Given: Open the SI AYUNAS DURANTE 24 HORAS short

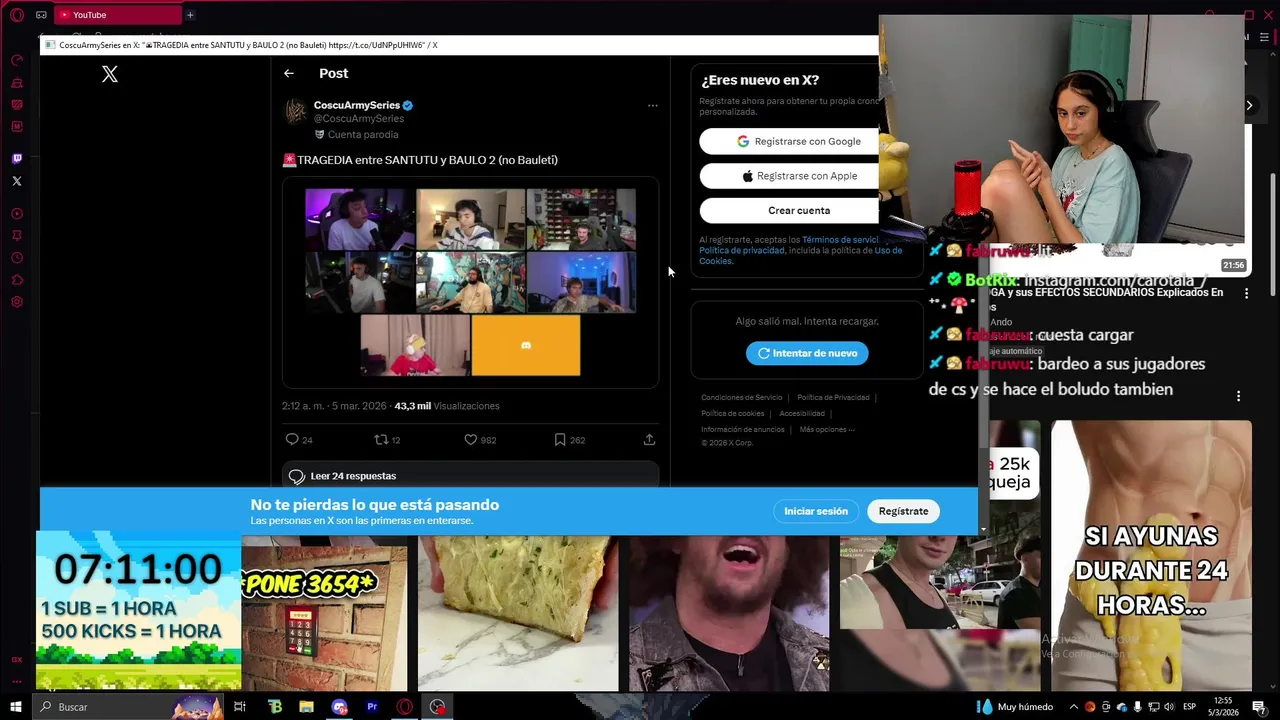Looking at the screenshot, I should click(x=1151, y=555).
